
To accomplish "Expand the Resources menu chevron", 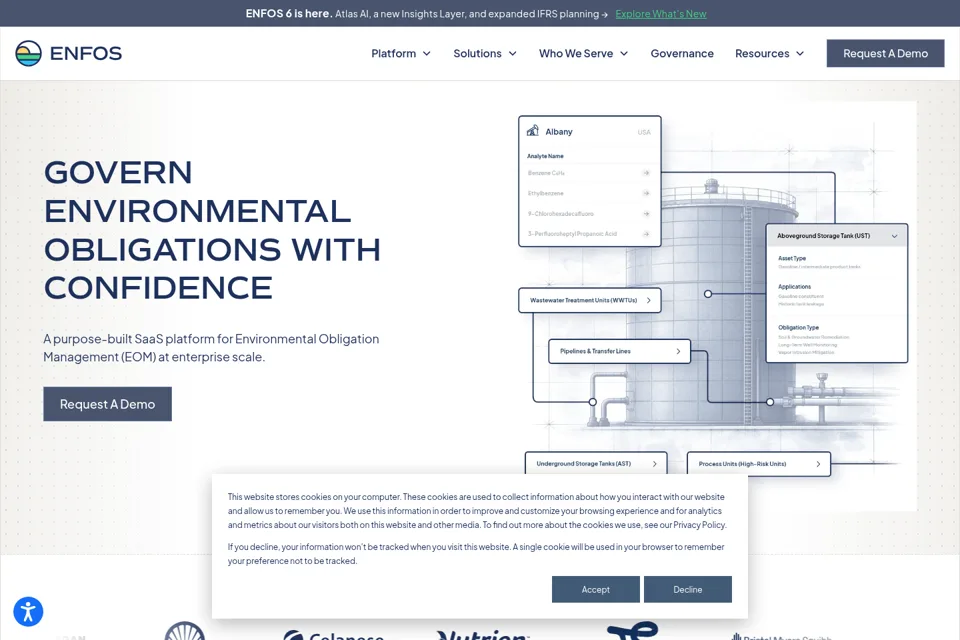I will coord(800,53).
